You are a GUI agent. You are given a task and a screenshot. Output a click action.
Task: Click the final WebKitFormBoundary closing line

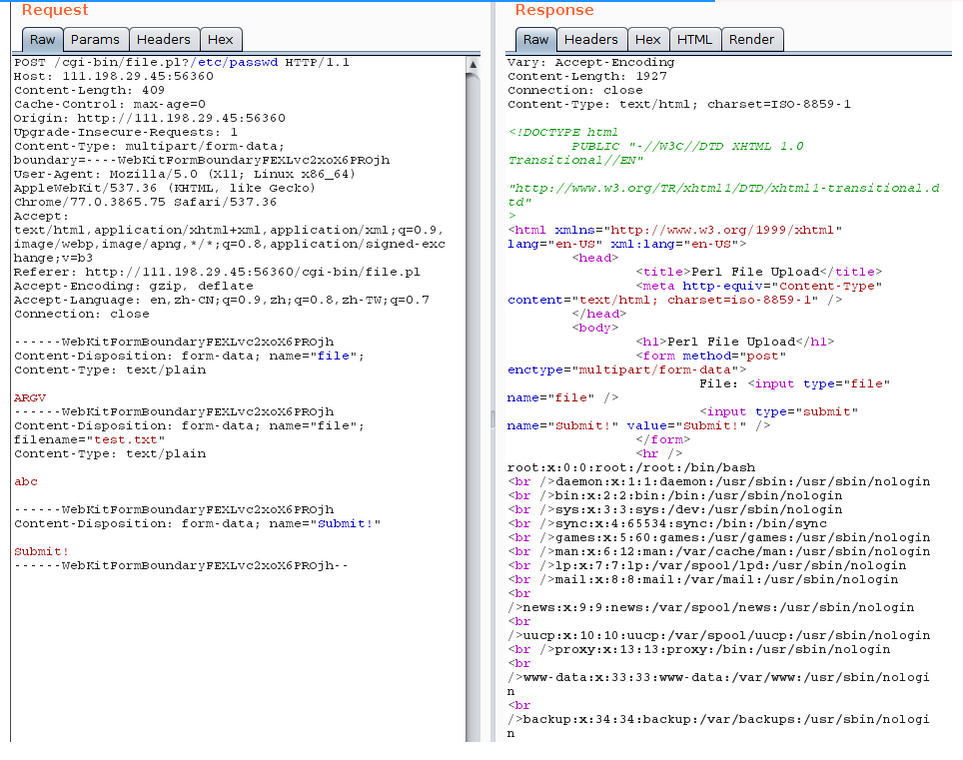pos(181,566)
